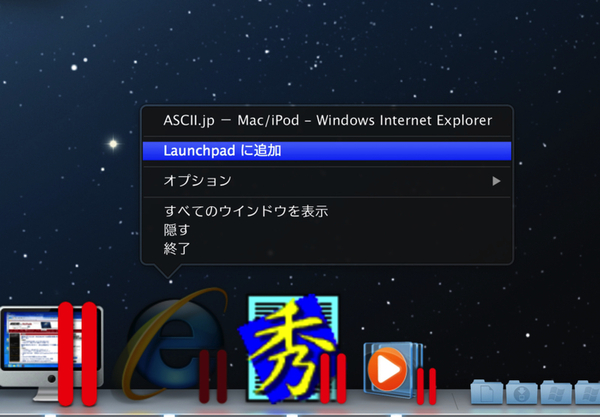
Task: Open the first Windows folder stack in dock
Action: [556, 392]
